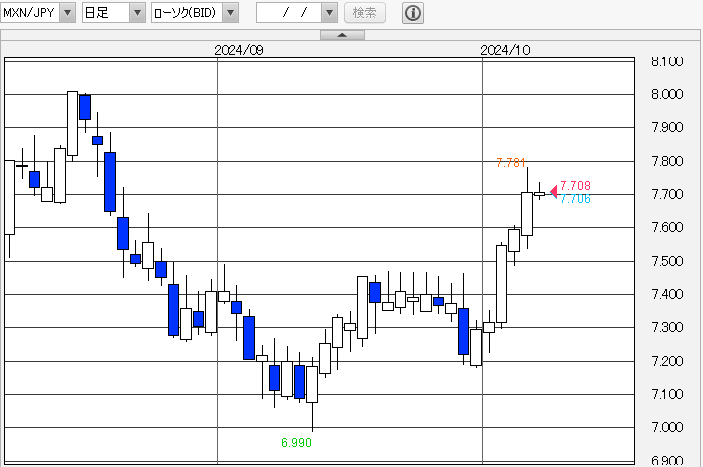Click the 7.500 price axis label
Viewport: 703px width, 467px height.
[x=667, y=261]
